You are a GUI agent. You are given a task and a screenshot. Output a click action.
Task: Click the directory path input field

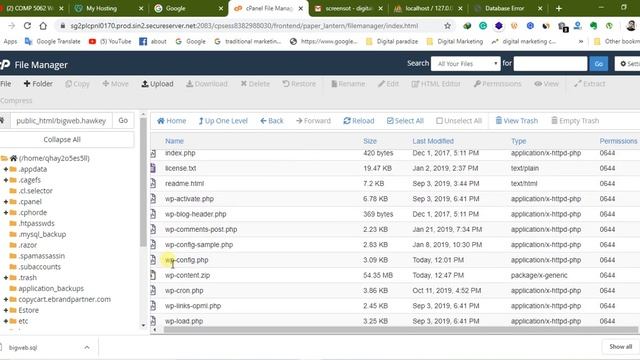click(61, 121)
